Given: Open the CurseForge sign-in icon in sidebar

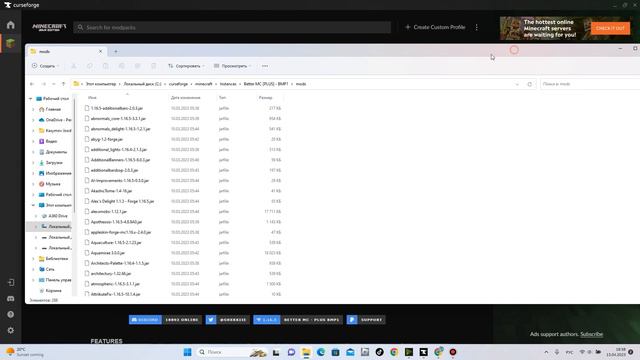Looking at the screenshot, I should (11, 282).
